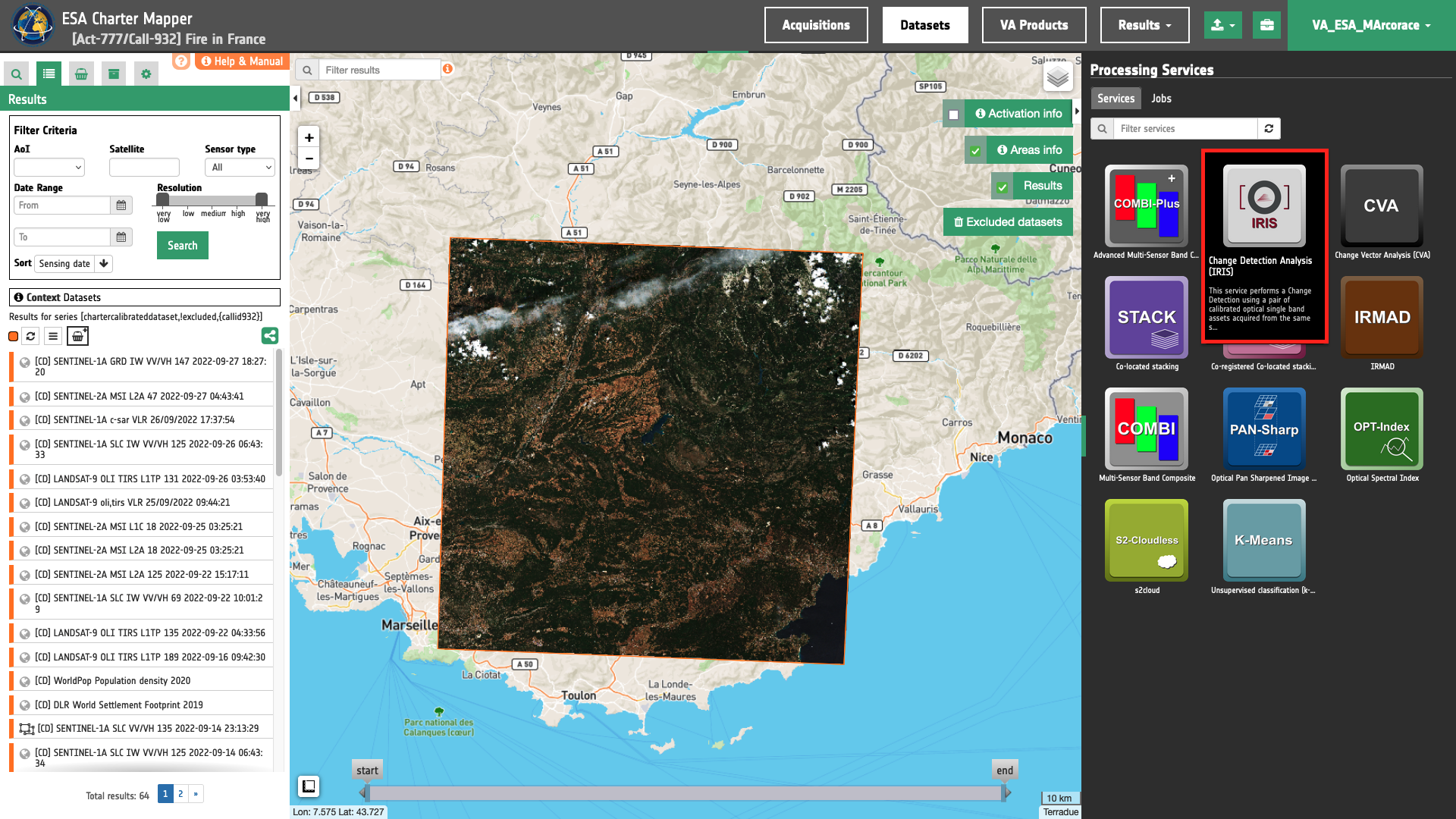The image size is (1456, 819).
Task: Open the basket icon tab
Action: coord(81,74)
